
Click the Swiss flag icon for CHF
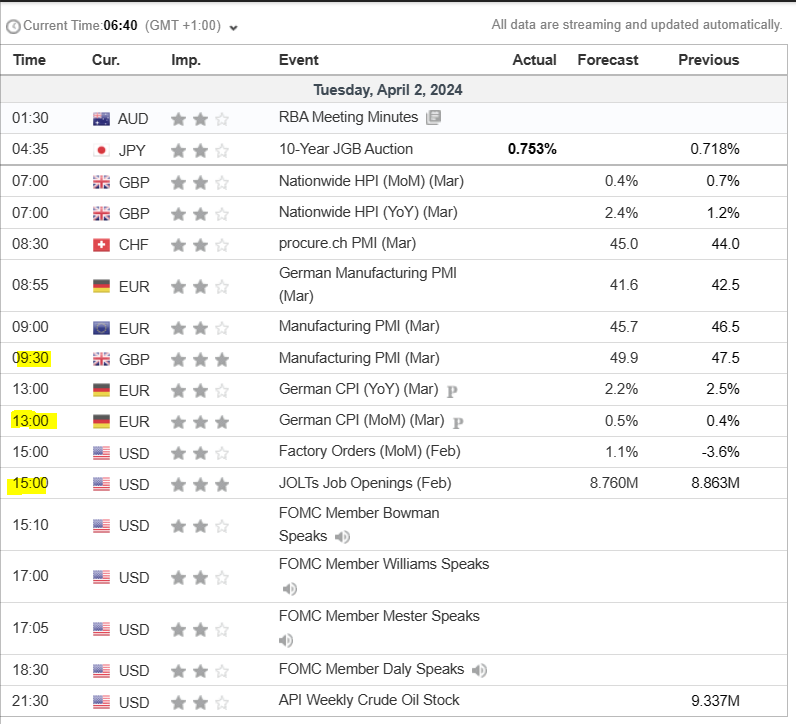pos(101,244)
